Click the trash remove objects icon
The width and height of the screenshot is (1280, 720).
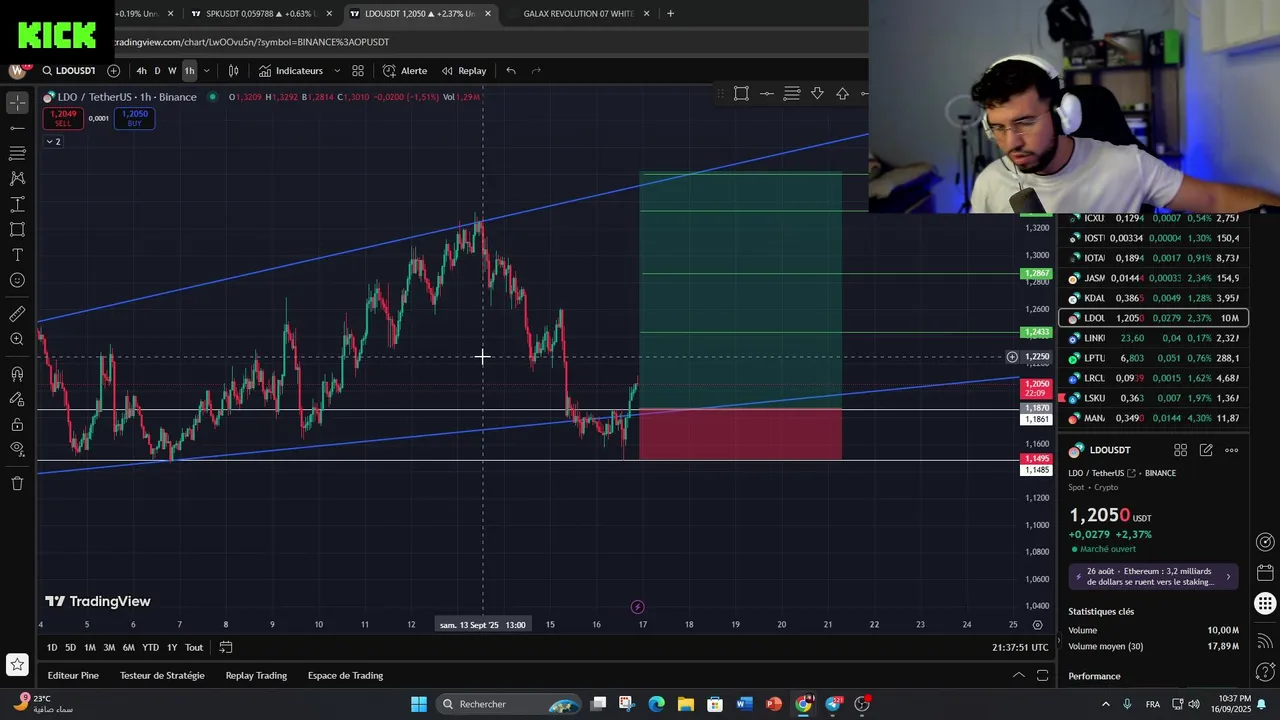pyautogui.click(x=17, y=483)
